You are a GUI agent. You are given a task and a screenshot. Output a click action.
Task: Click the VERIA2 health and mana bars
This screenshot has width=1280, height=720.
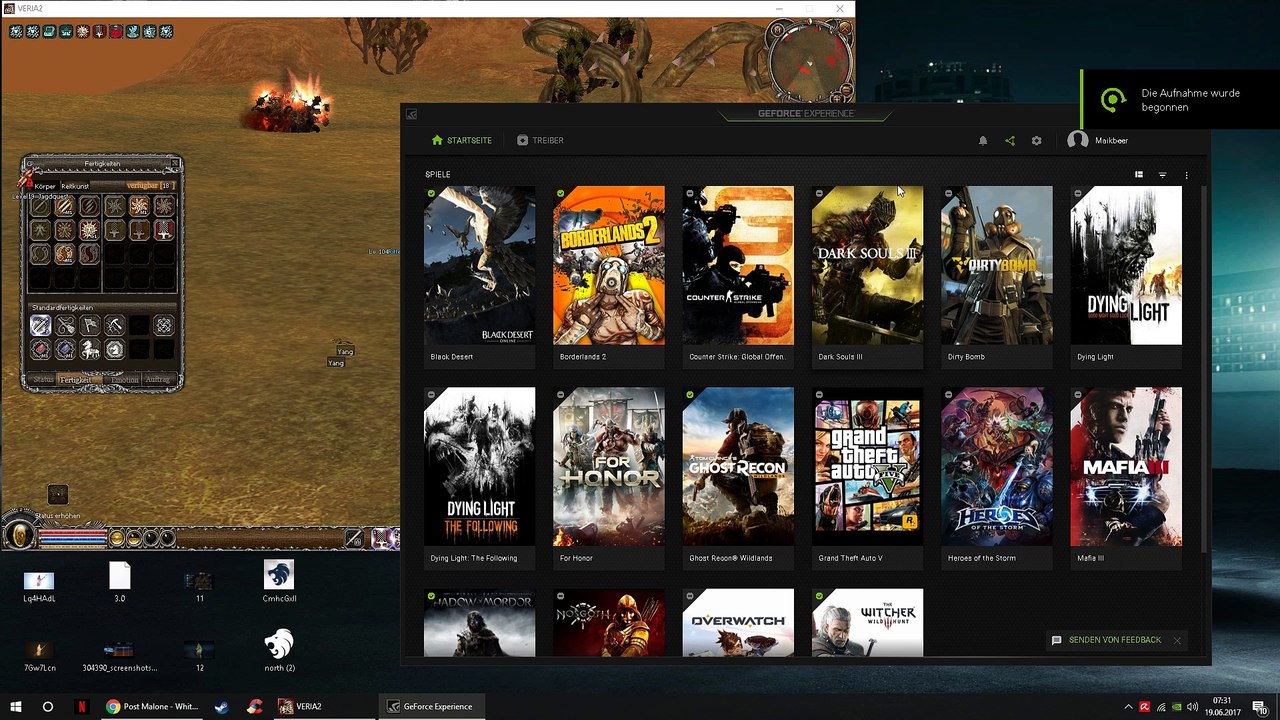coord(72,539)
